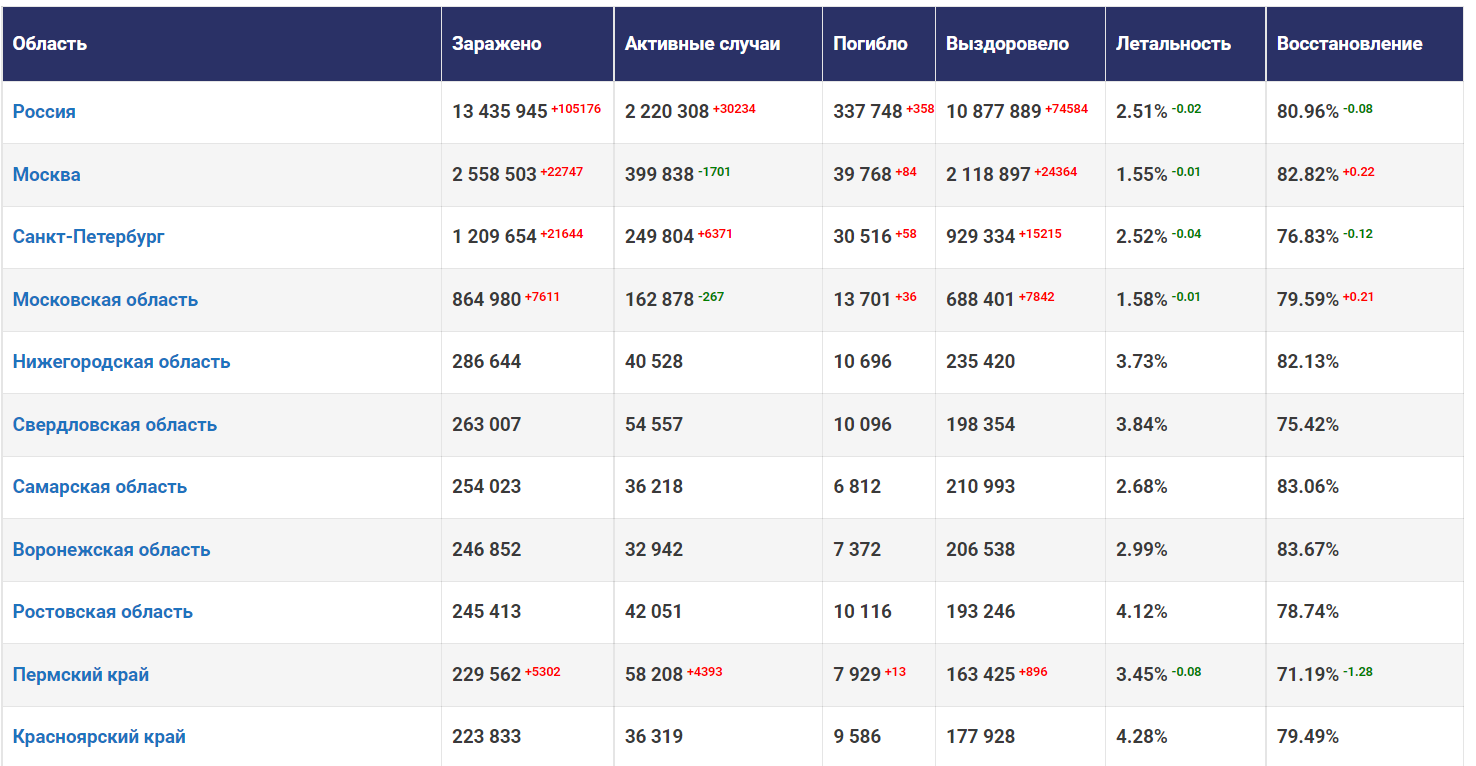
Task: Click the Красноярский край link
Action: [x=99, y=737]
